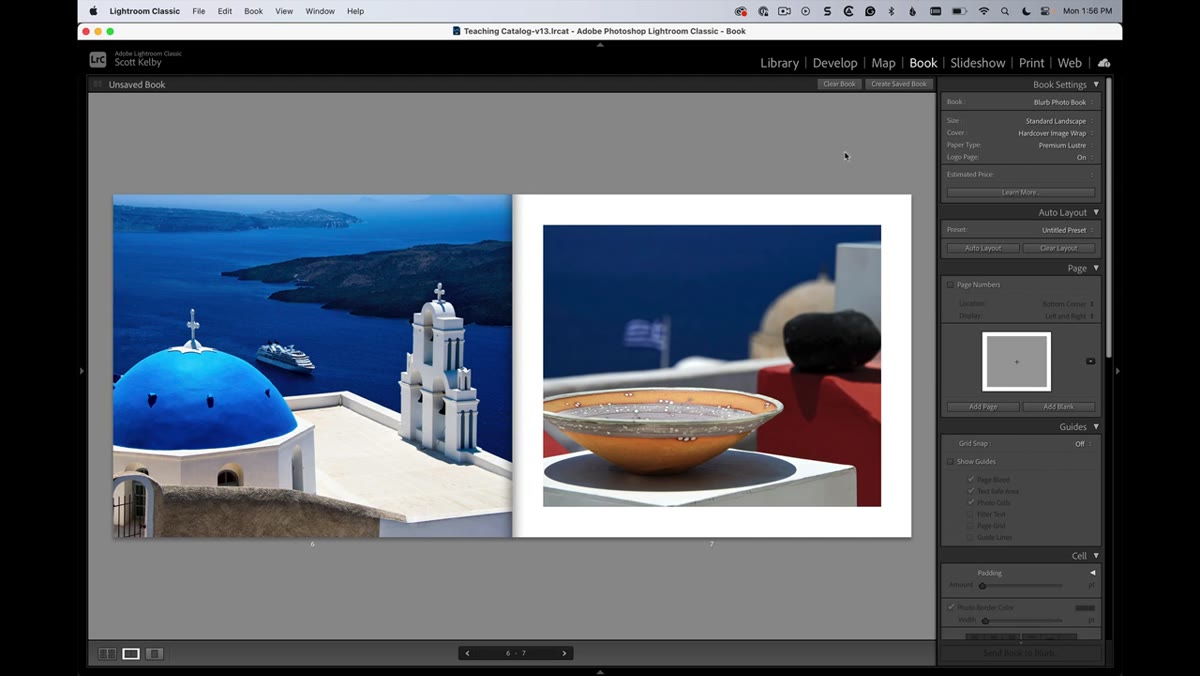This screenshot has width=1200, height=676.
Task: Open the Book menu in menu bar
Action: point(254,11)
